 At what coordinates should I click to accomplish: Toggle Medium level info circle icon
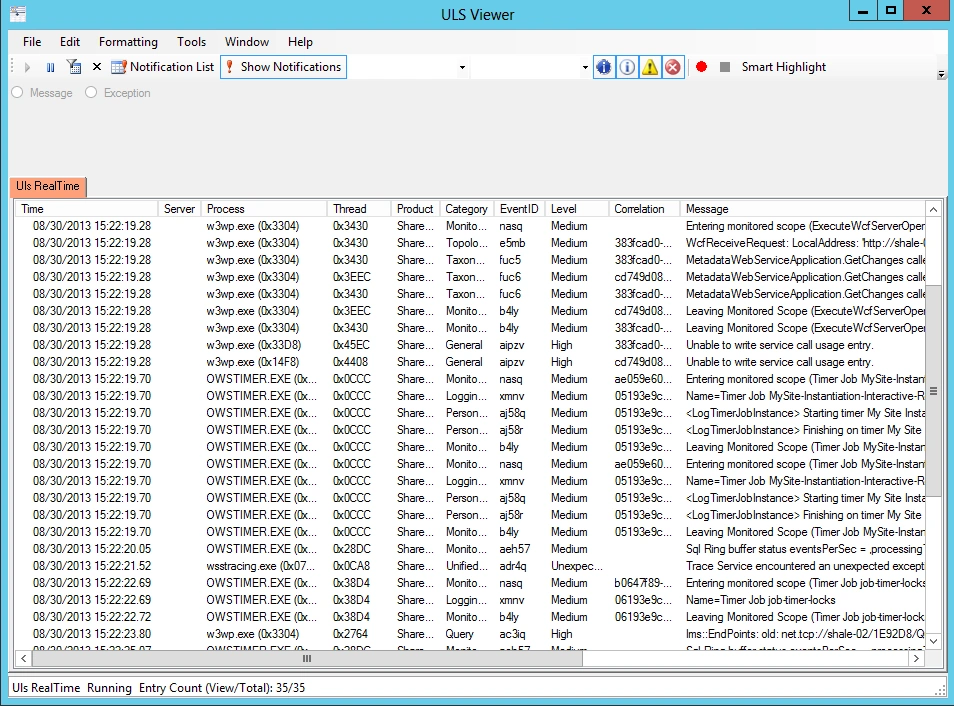coord(627,67)
